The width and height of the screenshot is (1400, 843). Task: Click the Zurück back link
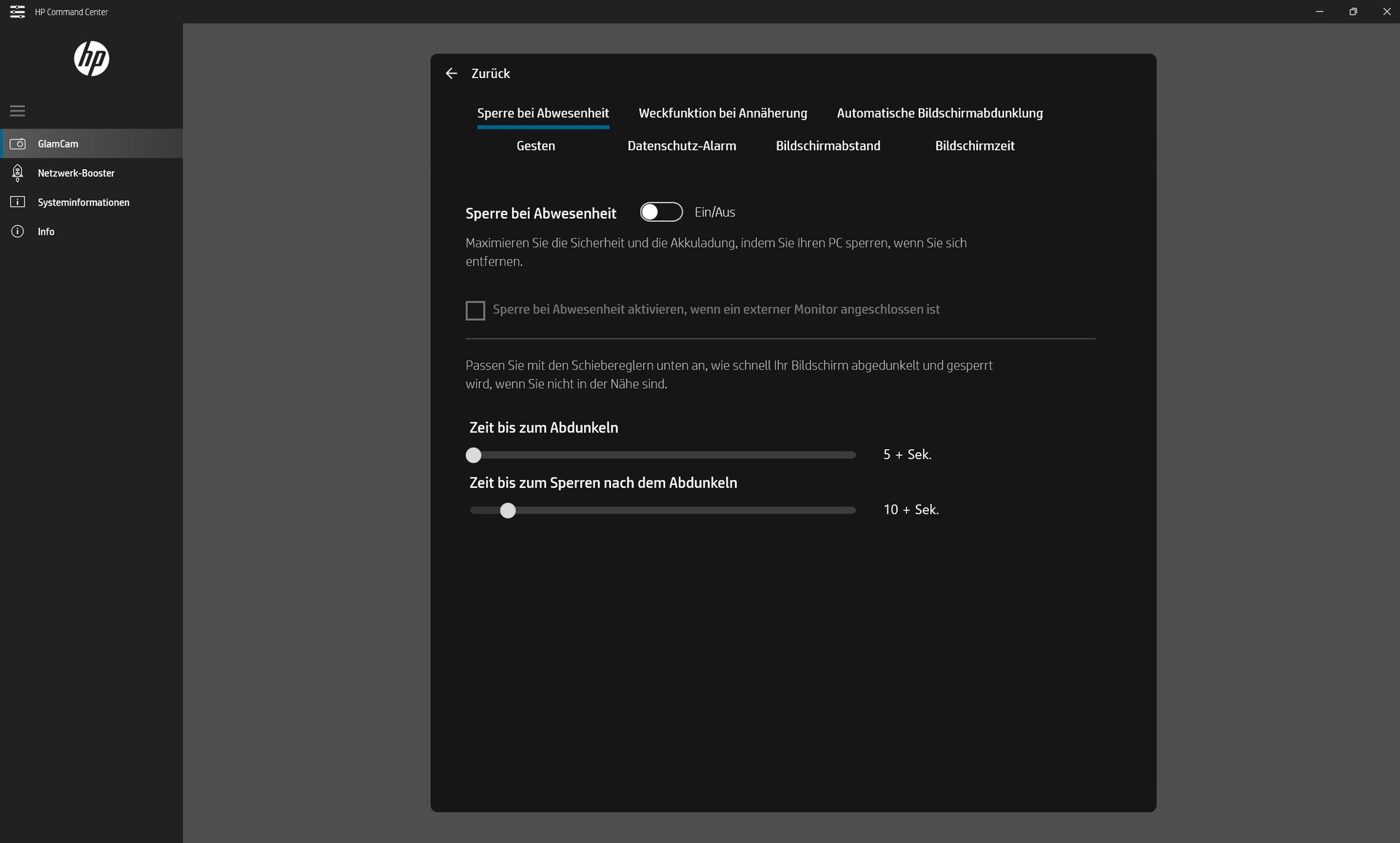point(490,74)
